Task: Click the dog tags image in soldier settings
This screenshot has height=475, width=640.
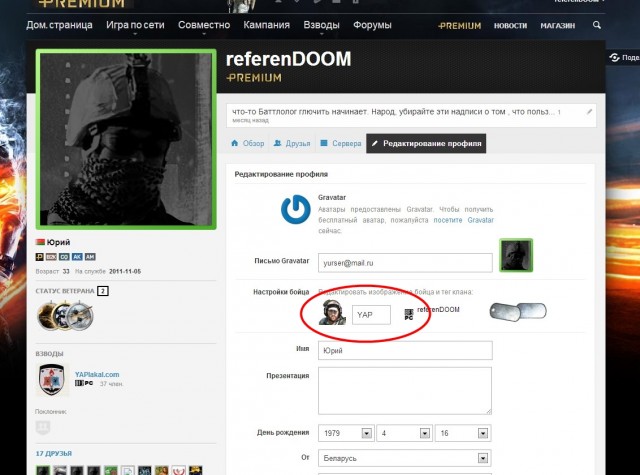Action: [518, 312]
